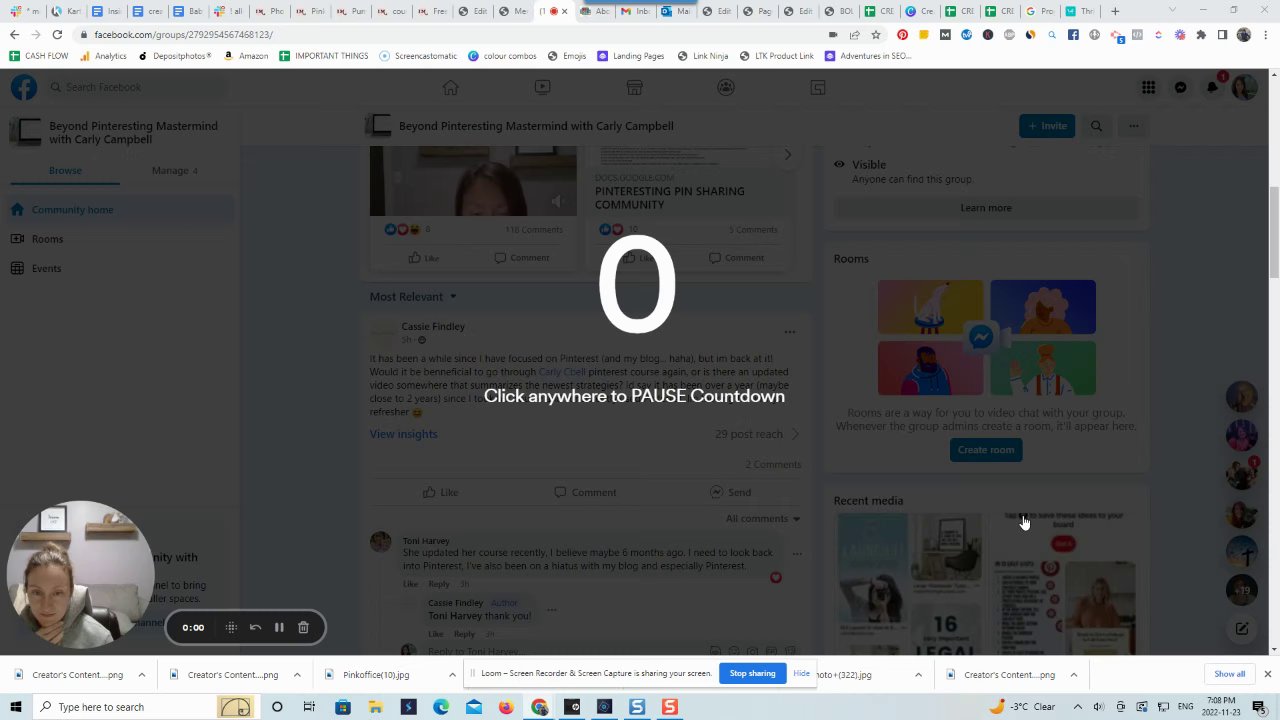Click the Facebook extension icon in Chrome toolbar
The image size is (1280, 720).
tap(1073, 35)
